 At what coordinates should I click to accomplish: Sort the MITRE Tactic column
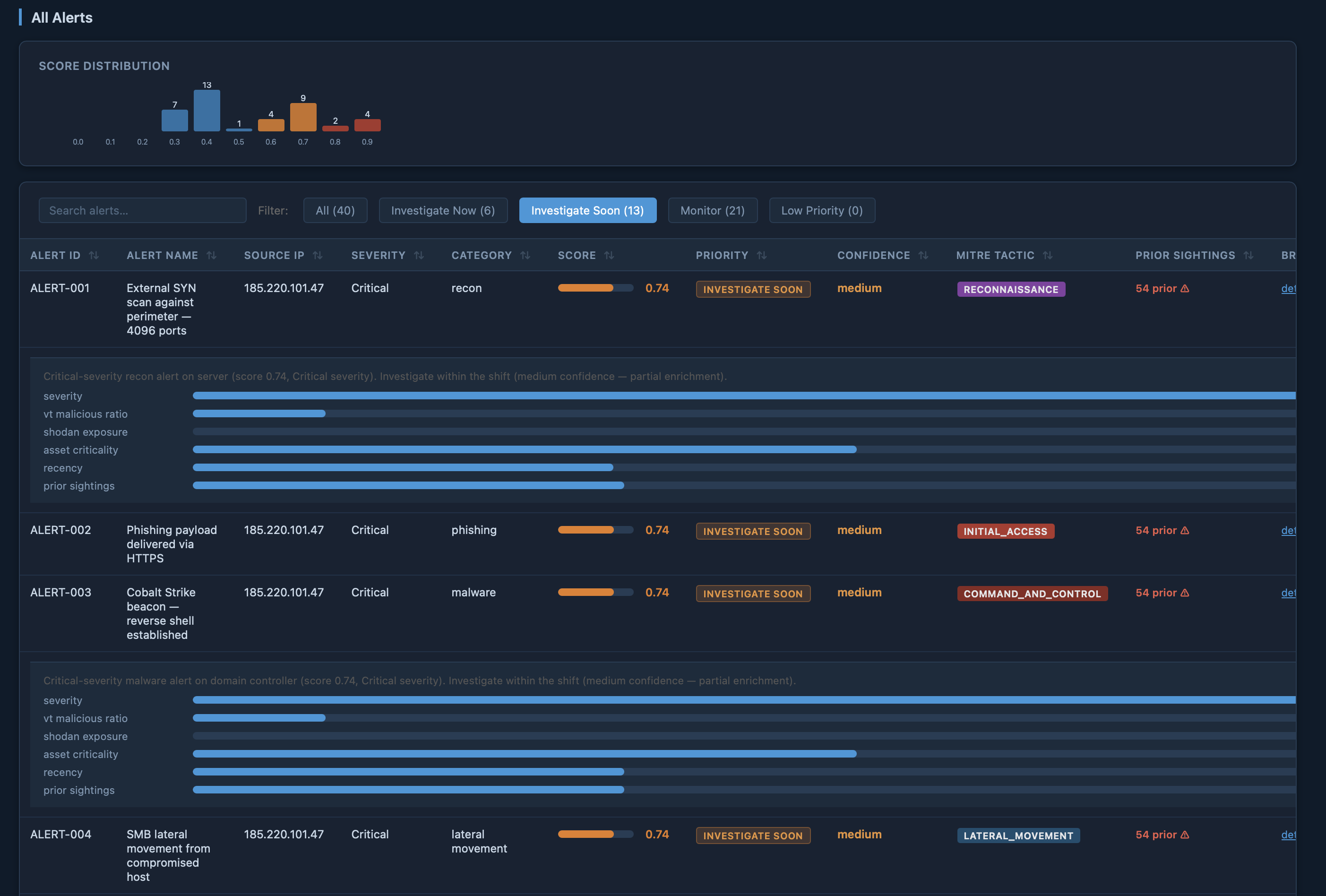(x=1049, y=255)
